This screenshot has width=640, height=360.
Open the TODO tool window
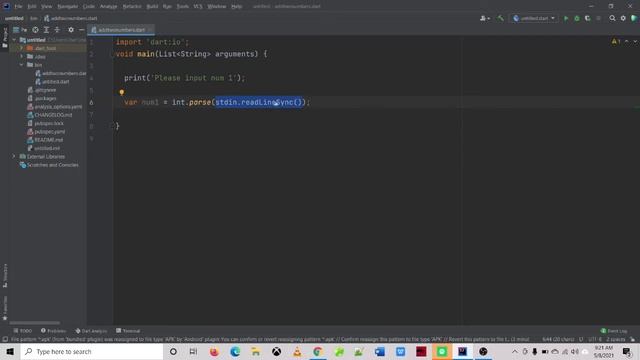click(x=22, y=331)
